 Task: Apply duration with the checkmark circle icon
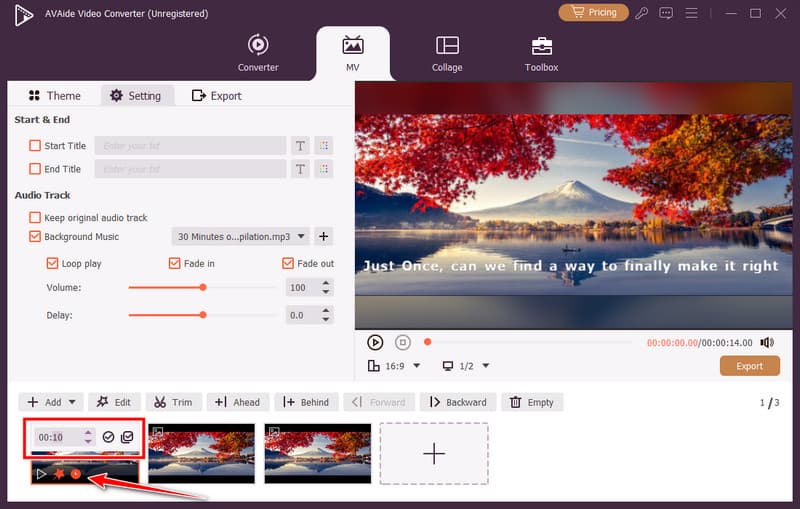[108, 437]
